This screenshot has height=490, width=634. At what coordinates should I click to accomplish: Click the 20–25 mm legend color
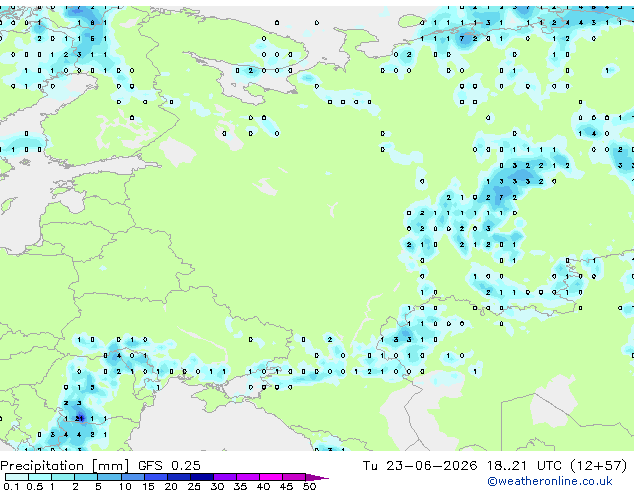pos(179,477)
